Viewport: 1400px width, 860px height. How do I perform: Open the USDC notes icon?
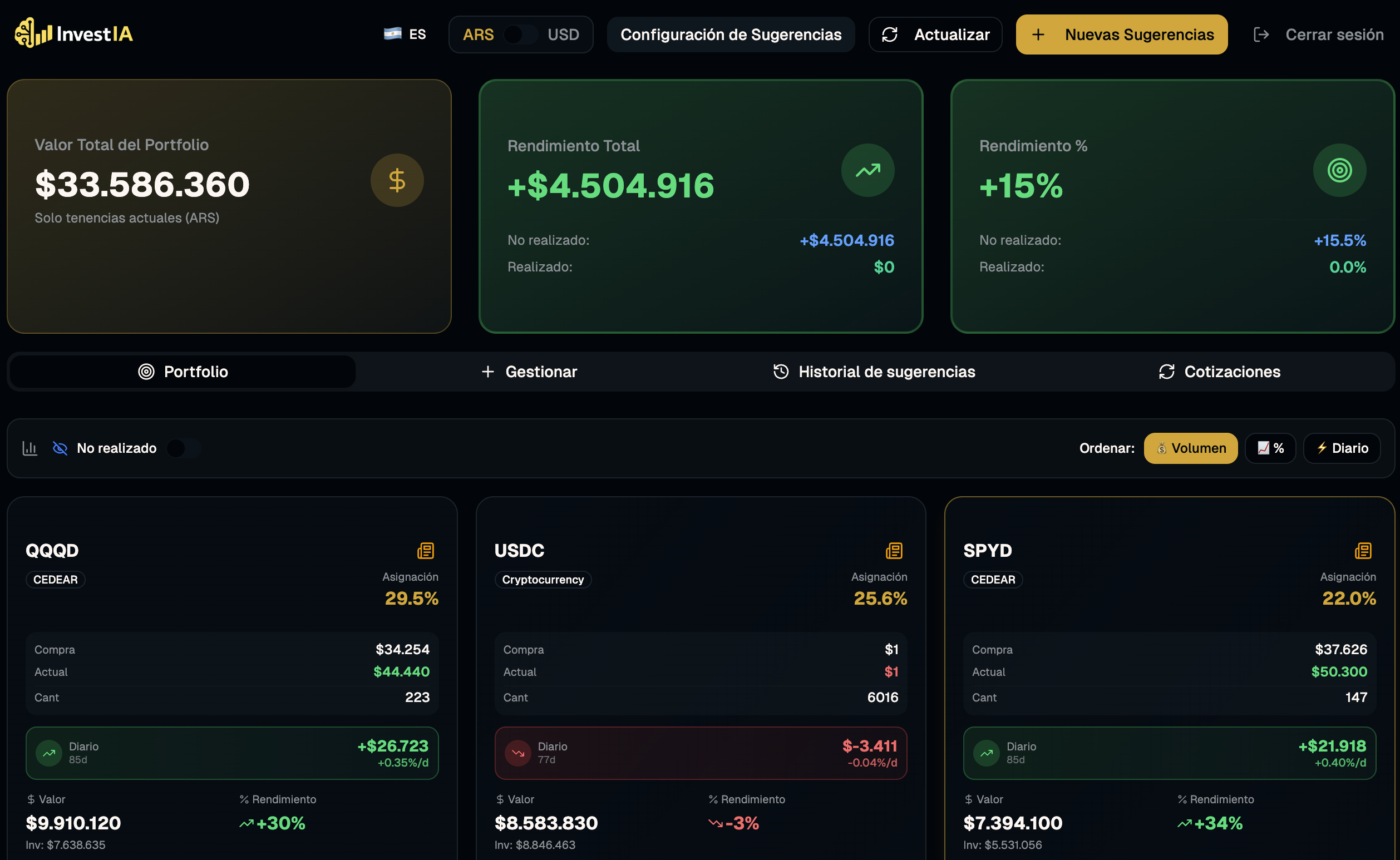point(894,550)
